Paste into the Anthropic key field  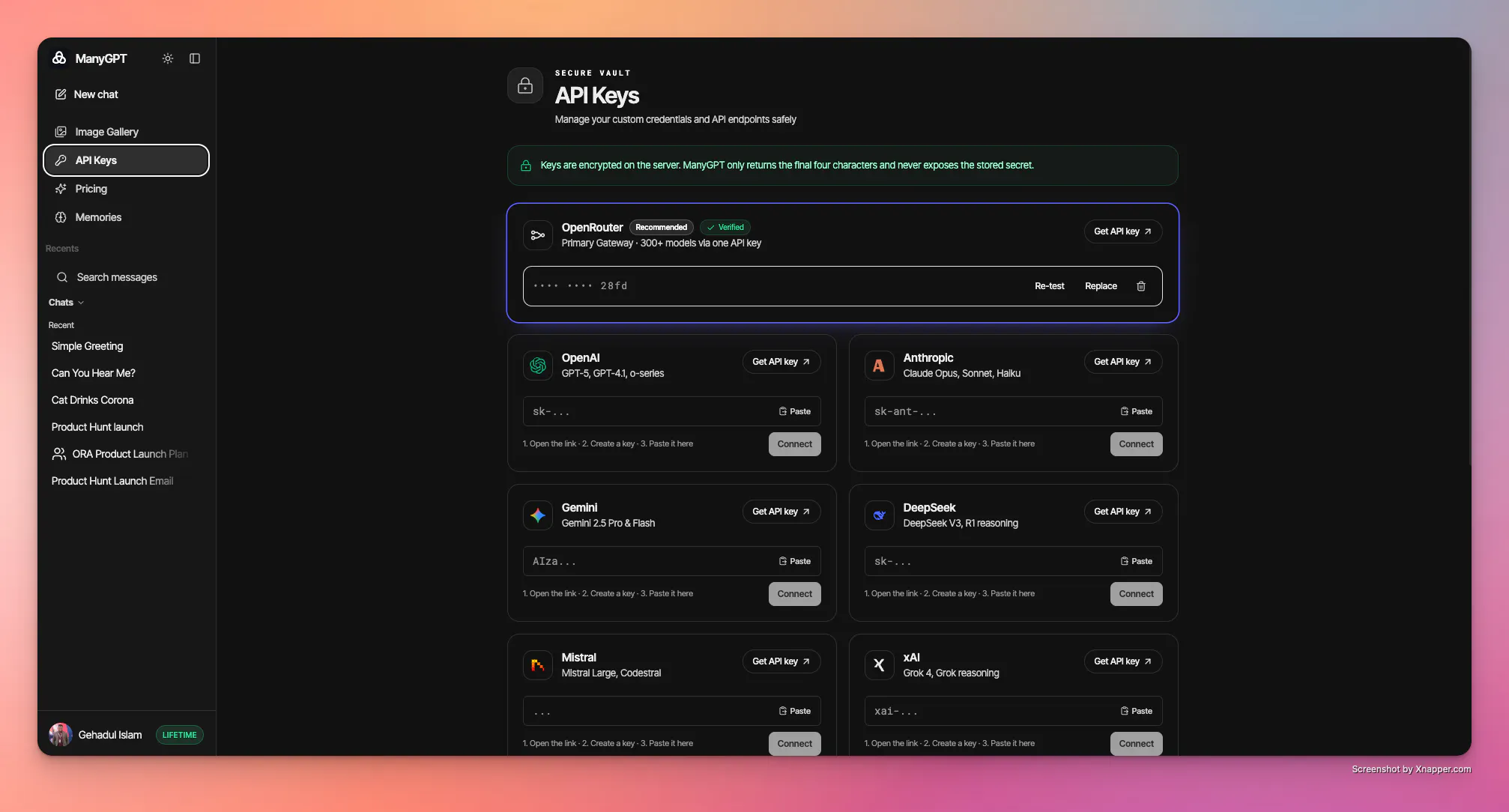pyautogui.click(x=1137, y=411)
